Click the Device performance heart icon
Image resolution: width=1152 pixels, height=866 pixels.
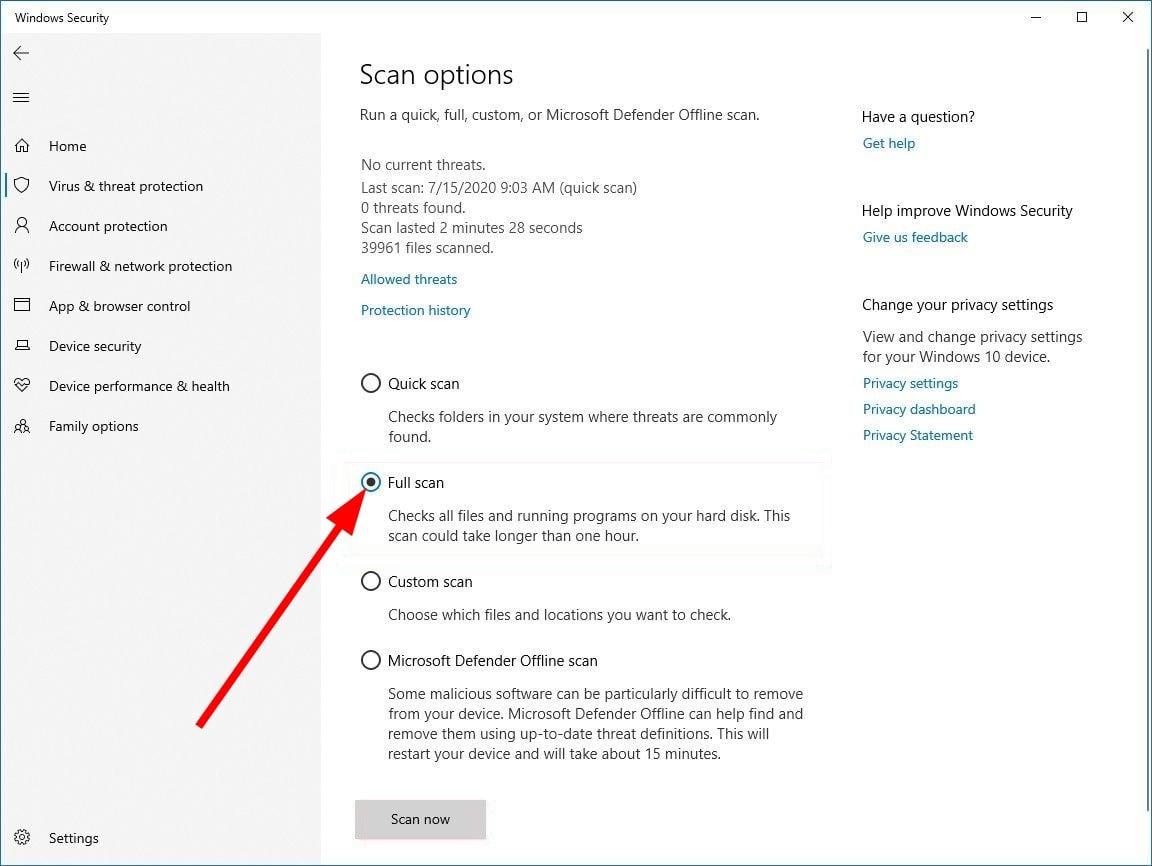click(22, 385)
